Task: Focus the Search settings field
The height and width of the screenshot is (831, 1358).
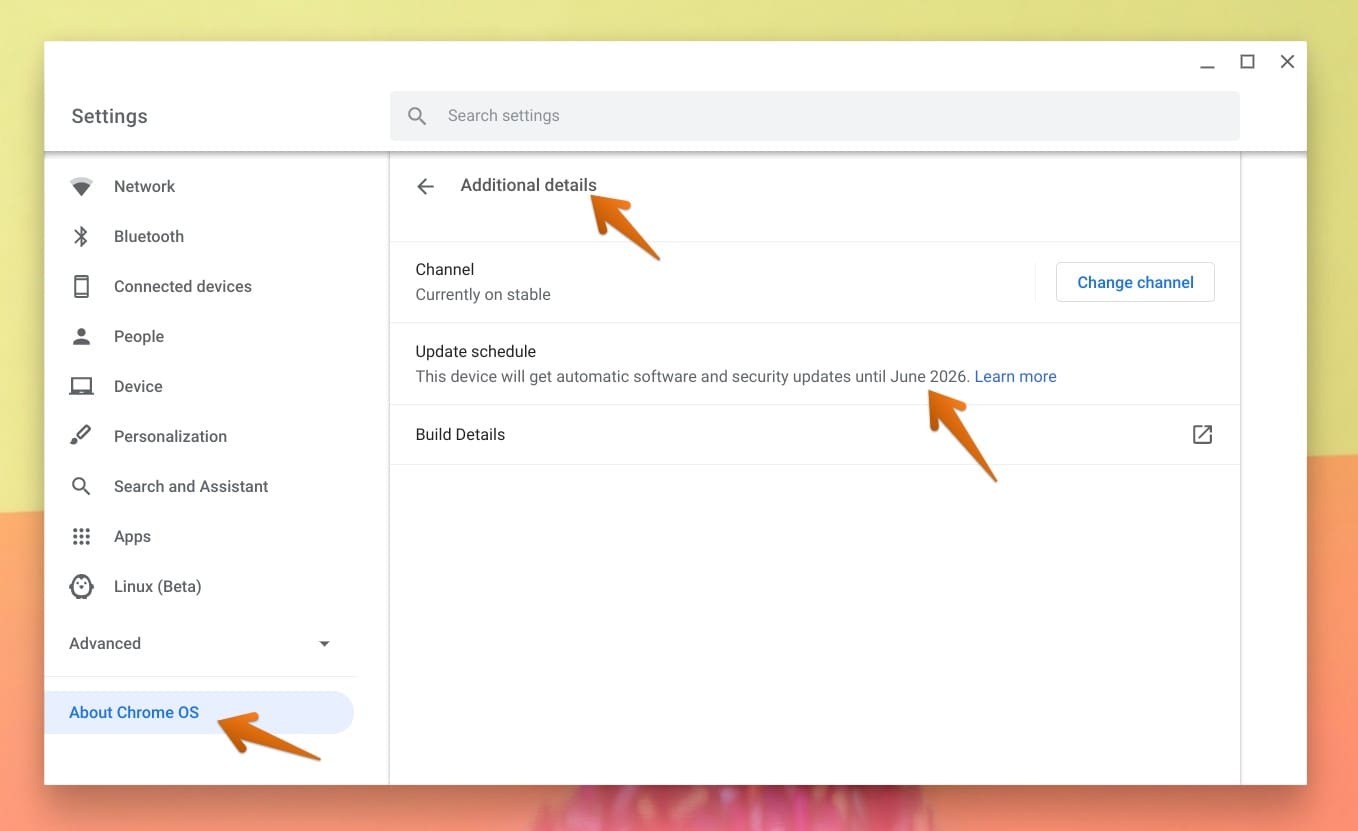Action: pos(814,116)
